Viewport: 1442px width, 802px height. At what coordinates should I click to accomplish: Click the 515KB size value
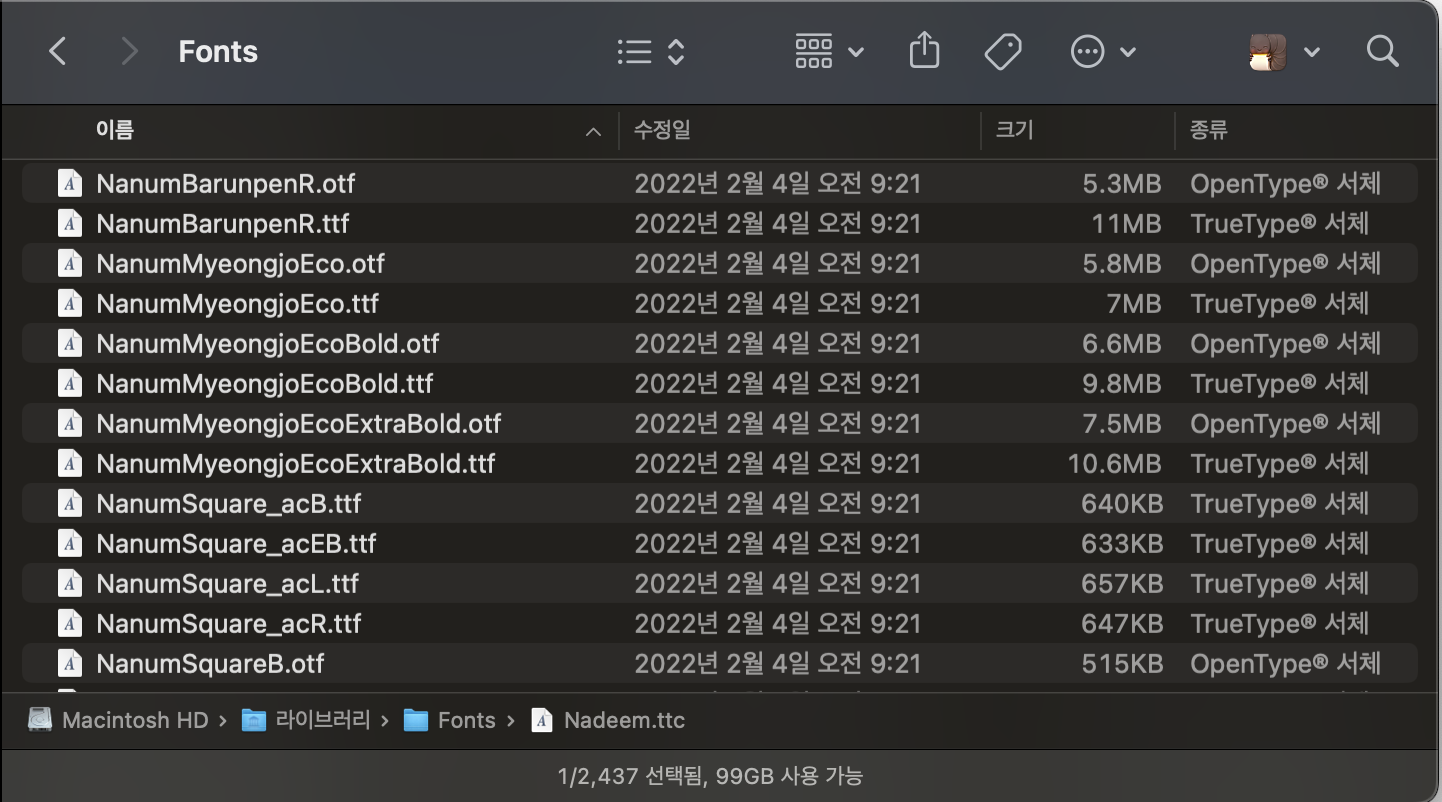[x=1121, y=664]
